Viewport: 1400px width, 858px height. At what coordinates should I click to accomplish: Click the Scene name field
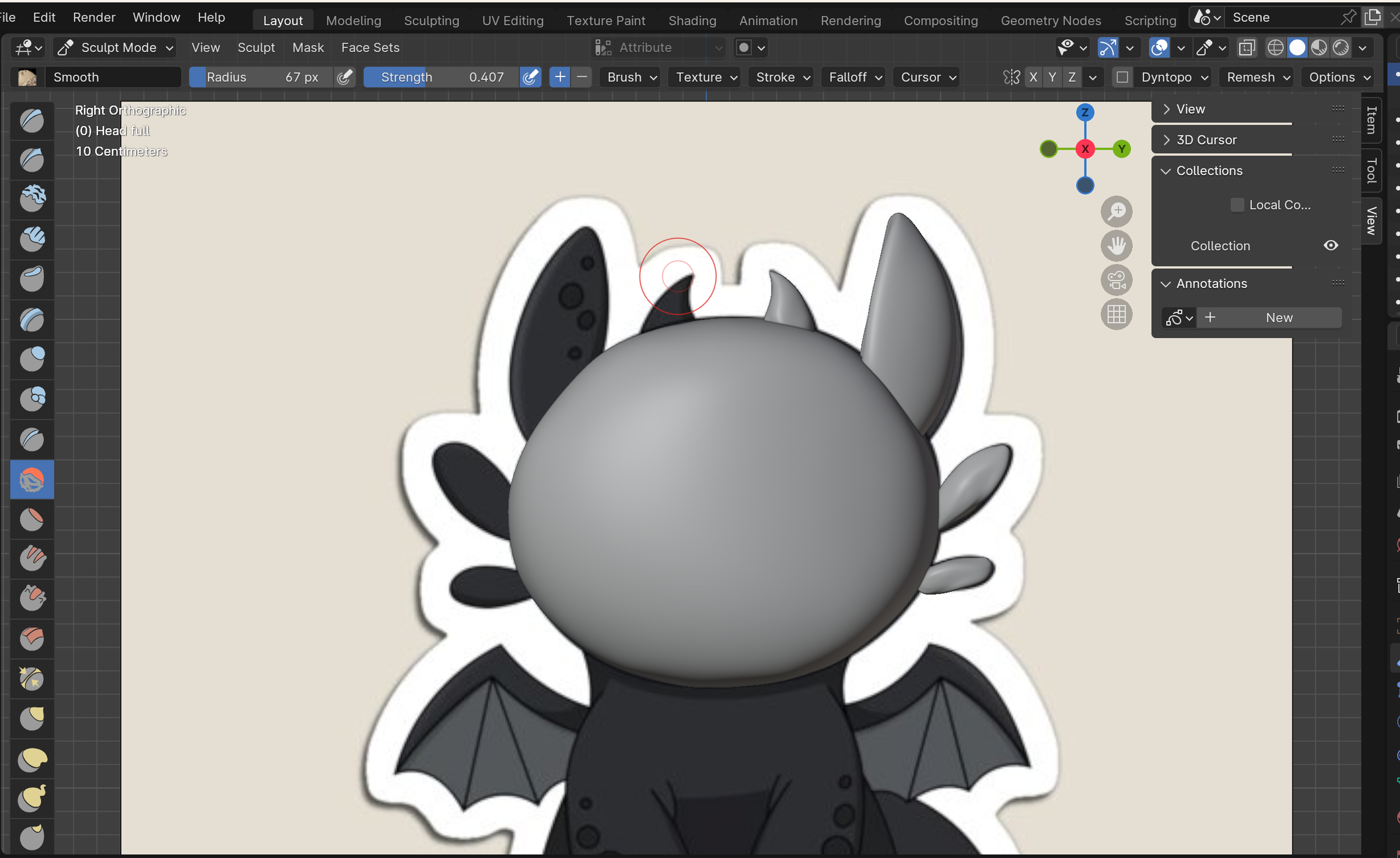point(1280,18)
